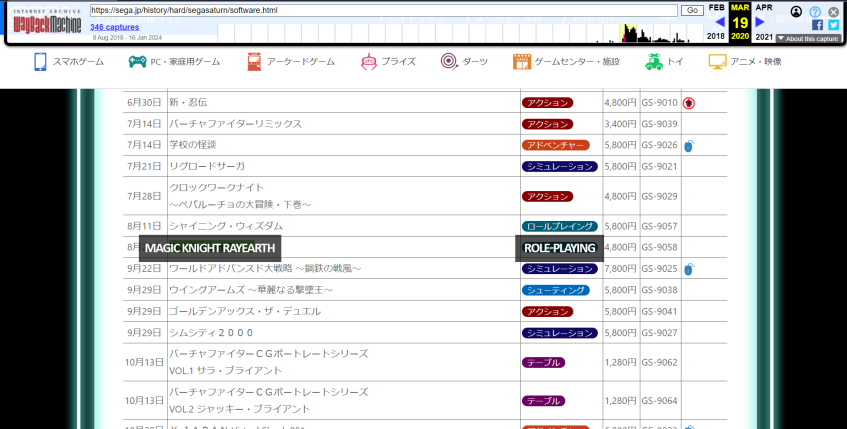
Task: Click テーブル badge in GS-9062 row
Action: coord(543,363)
